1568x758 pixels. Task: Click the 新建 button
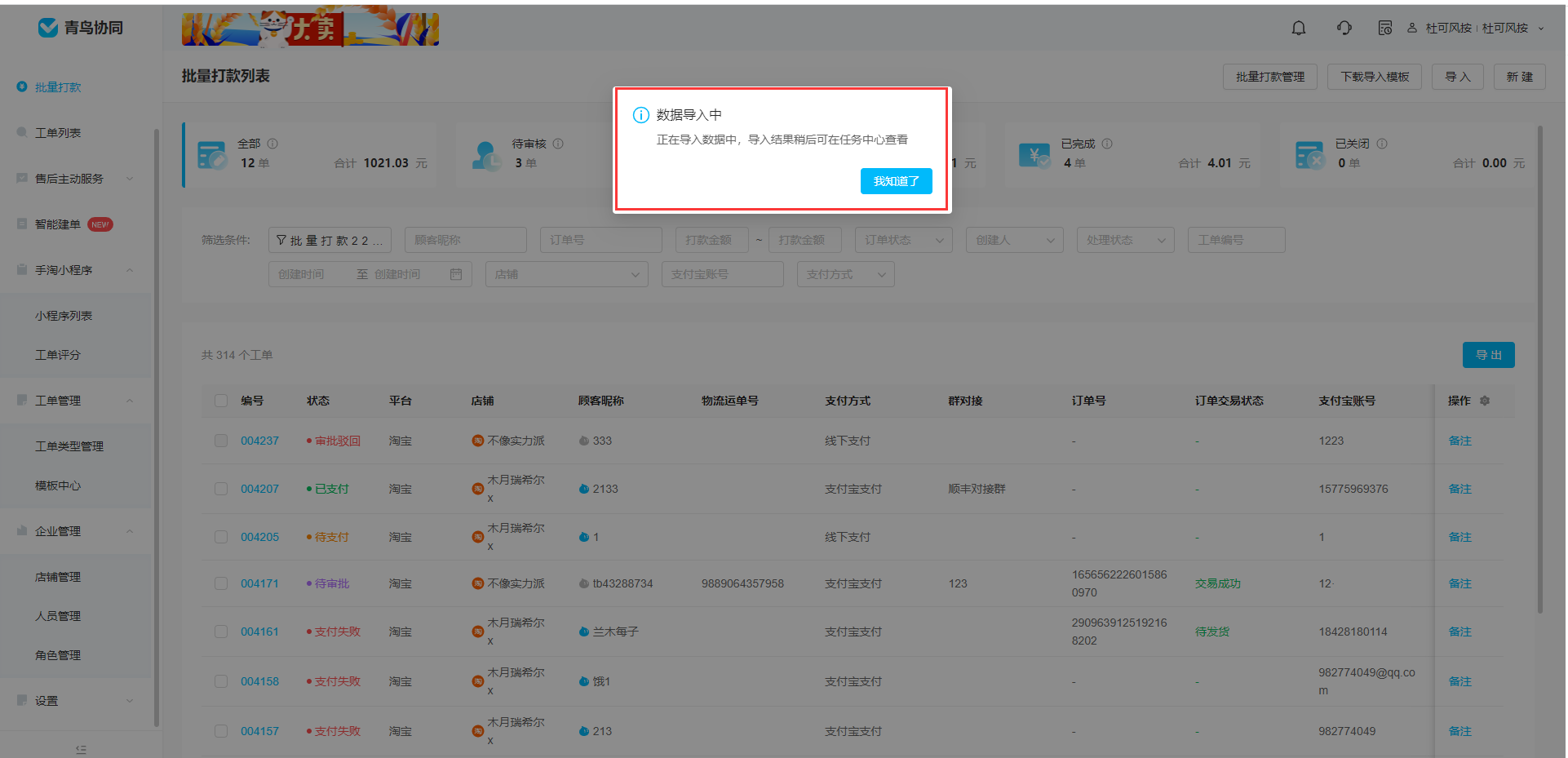1520,77
